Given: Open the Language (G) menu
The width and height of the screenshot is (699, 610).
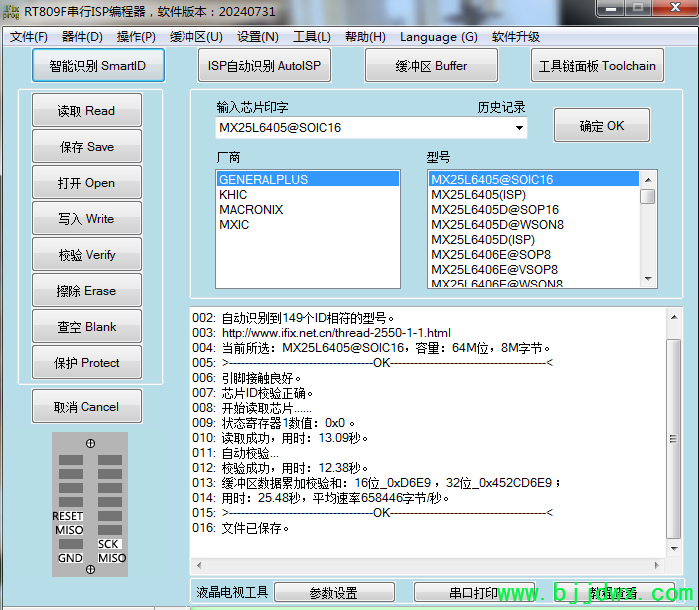Looking at the screenshot, I should click(438, 37).
